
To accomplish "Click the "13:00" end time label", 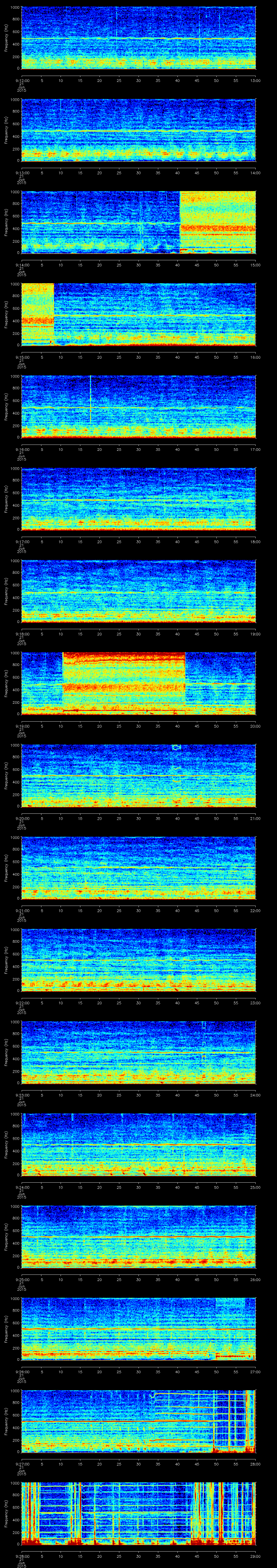I will [x=255, y=80].
